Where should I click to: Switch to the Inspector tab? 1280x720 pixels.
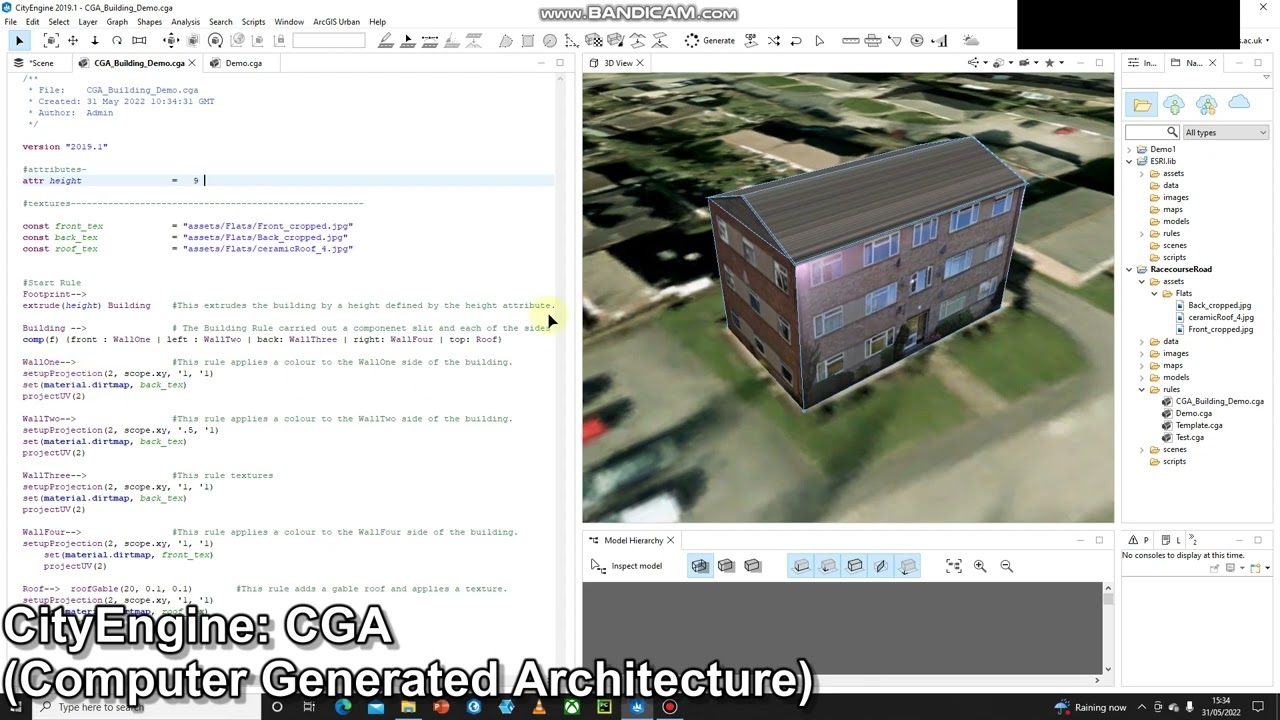tap(1143, 63)
